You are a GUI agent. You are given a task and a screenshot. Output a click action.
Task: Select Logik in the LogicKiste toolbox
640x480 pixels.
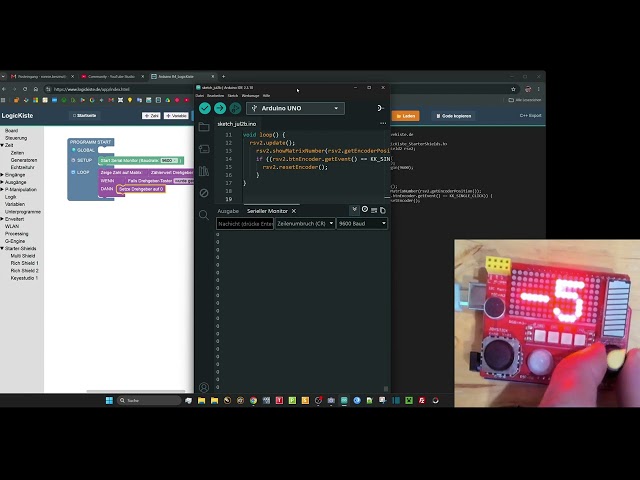(11, 197)
